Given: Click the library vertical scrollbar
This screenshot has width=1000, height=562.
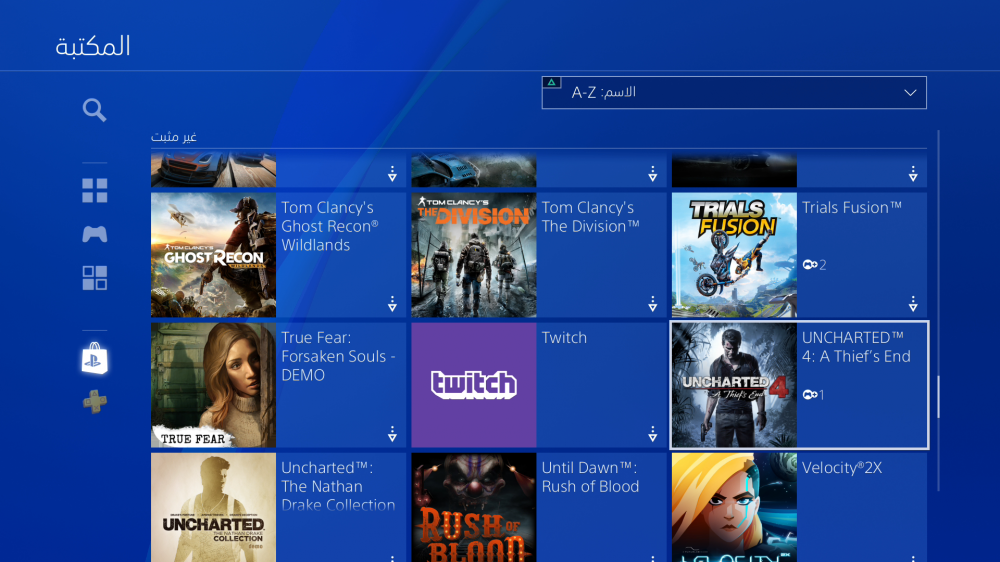Looking at the screenshot, I should (x=938, y=397).
